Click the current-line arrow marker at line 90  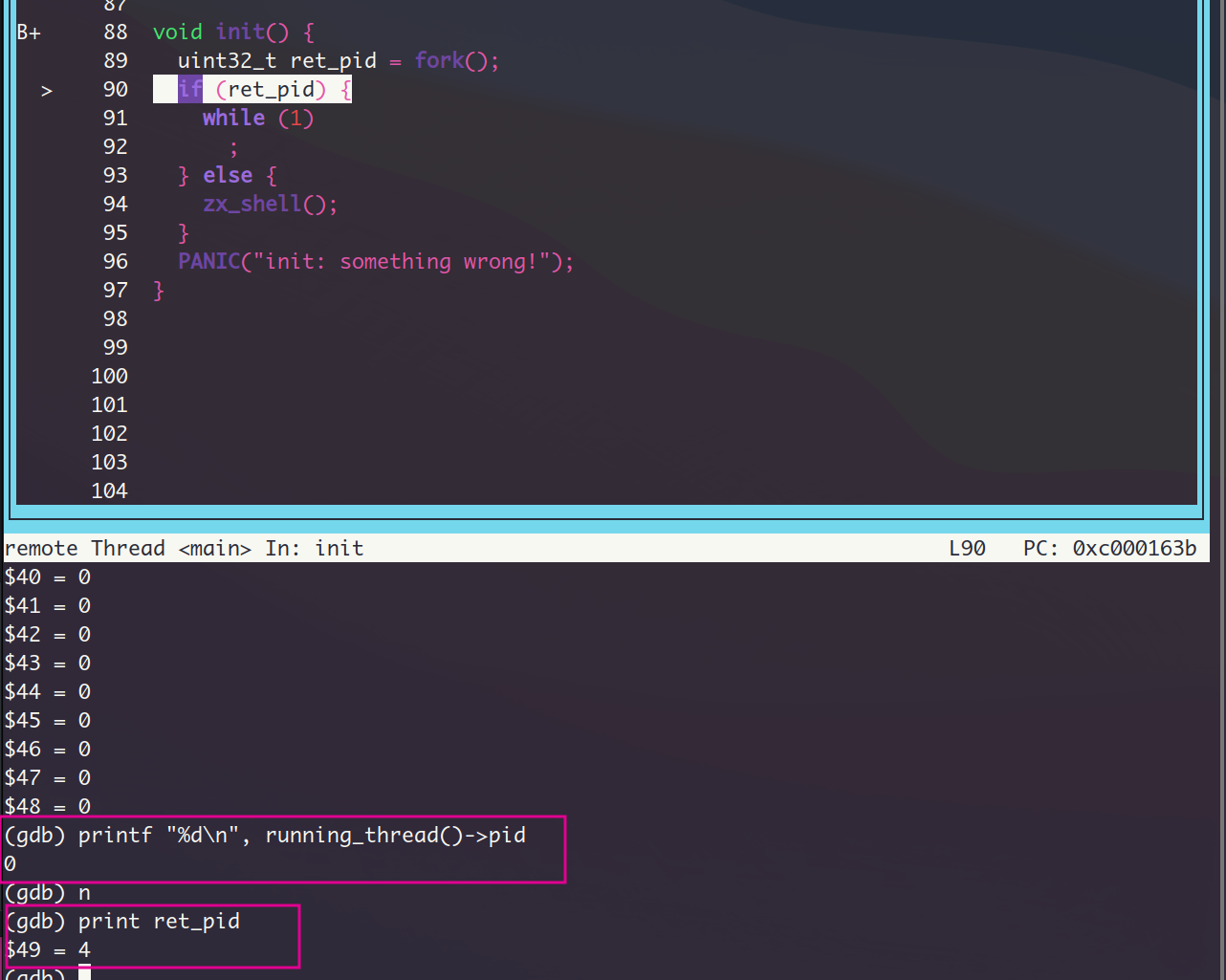(x=47, y=91)
